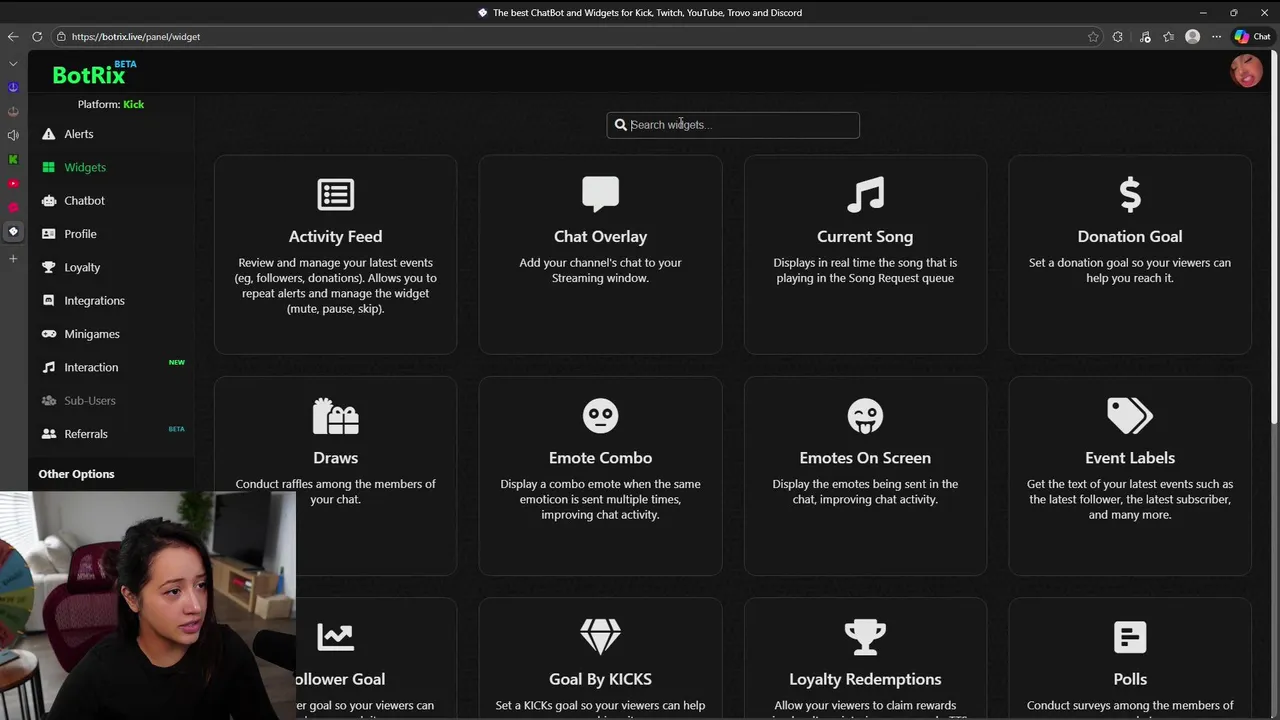This screenshot has width=1280, height=720.
Task: Click the Current Song music note icon
Action: click(x=865, y=194)
